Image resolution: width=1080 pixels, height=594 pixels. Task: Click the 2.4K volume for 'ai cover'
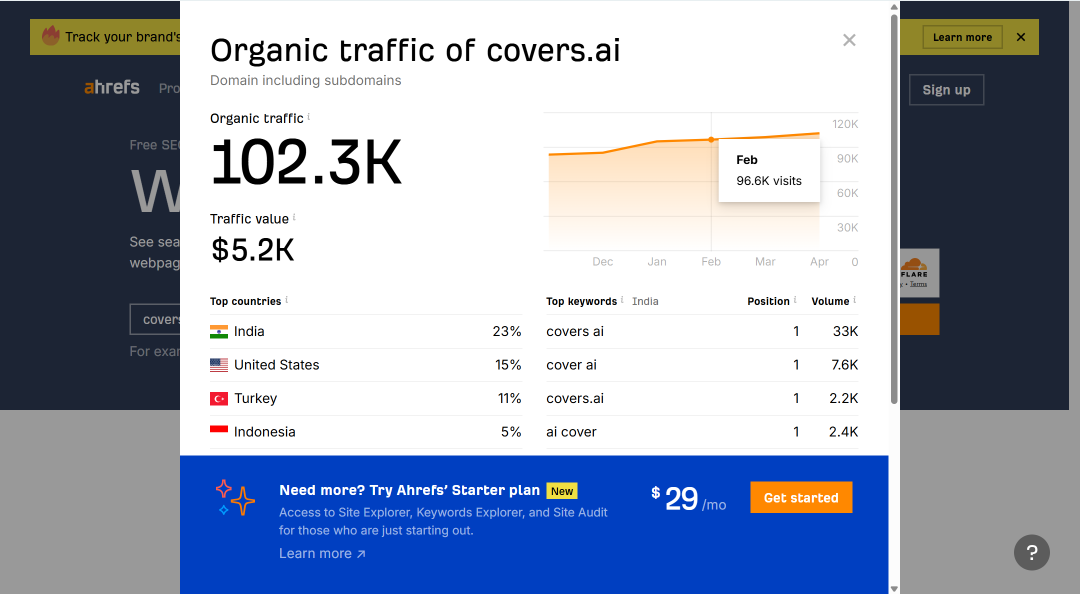point(844,432)
